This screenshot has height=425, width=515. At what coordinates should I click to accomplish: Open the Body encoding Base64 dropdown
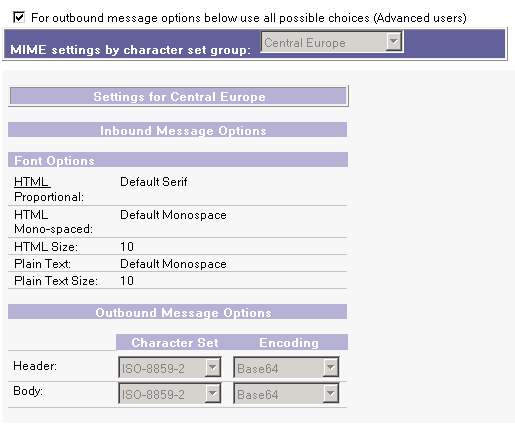[x=286, y=393]
